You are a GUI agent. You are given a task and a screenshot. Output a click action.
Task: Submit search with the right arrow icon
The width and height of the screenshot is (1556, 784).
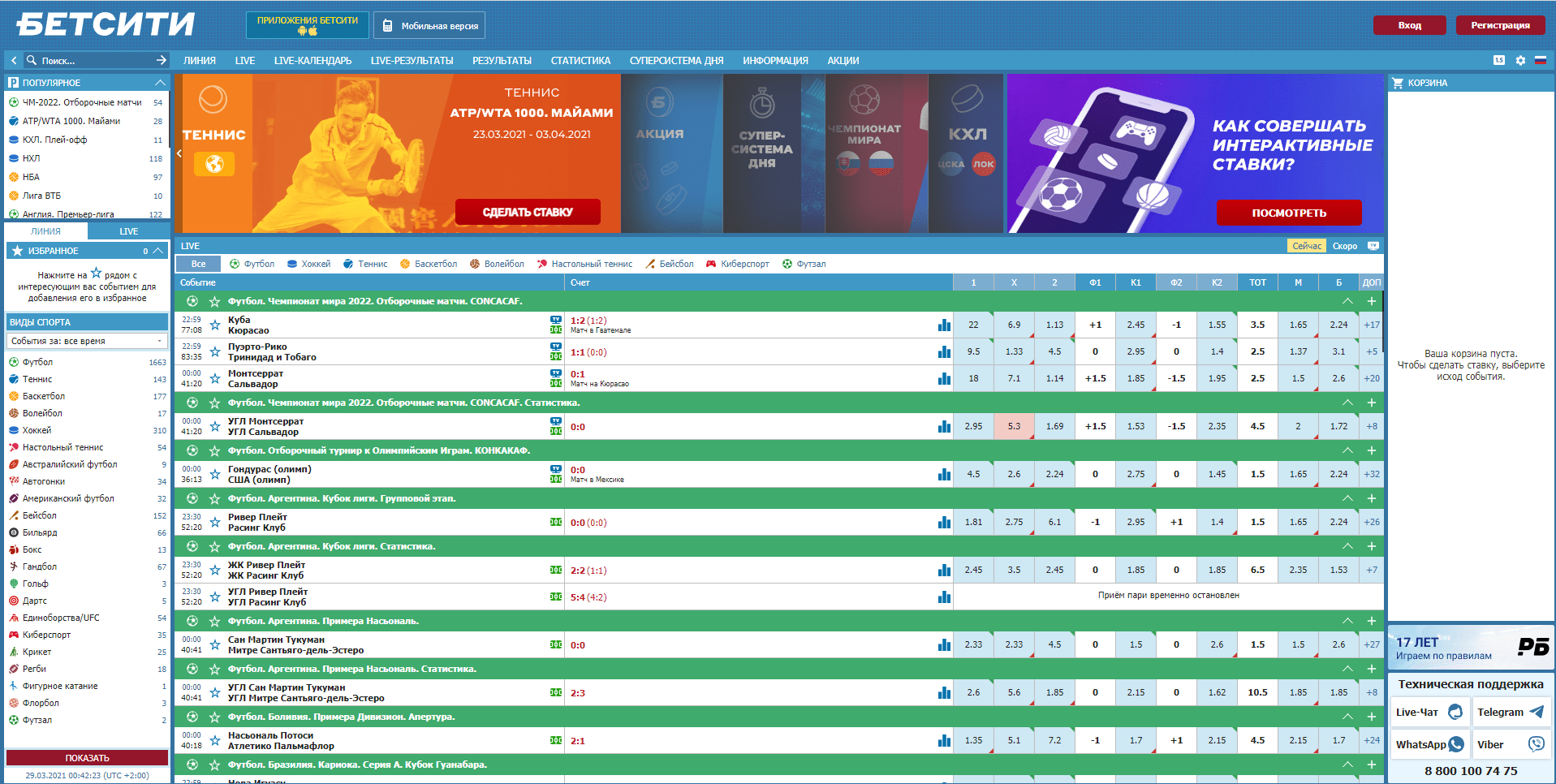[x=161, y=60]
